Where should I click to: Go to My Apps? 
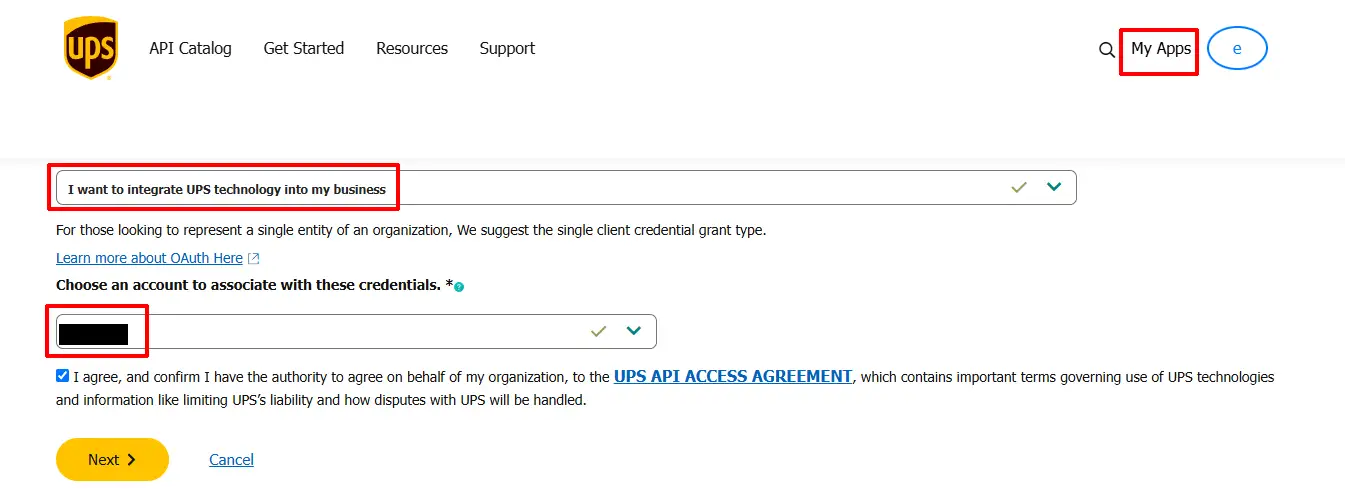coord(1161,48)
